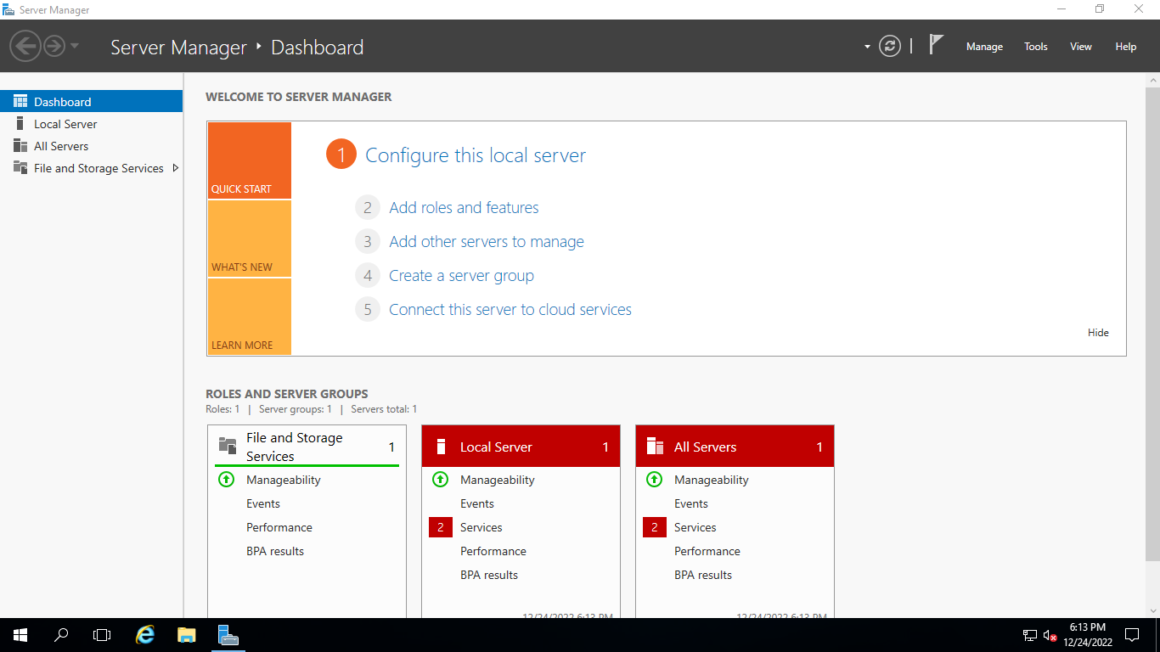Open the notifications flag icon
The height and width of the screenshot is (652, 1160).
[935, 44]
